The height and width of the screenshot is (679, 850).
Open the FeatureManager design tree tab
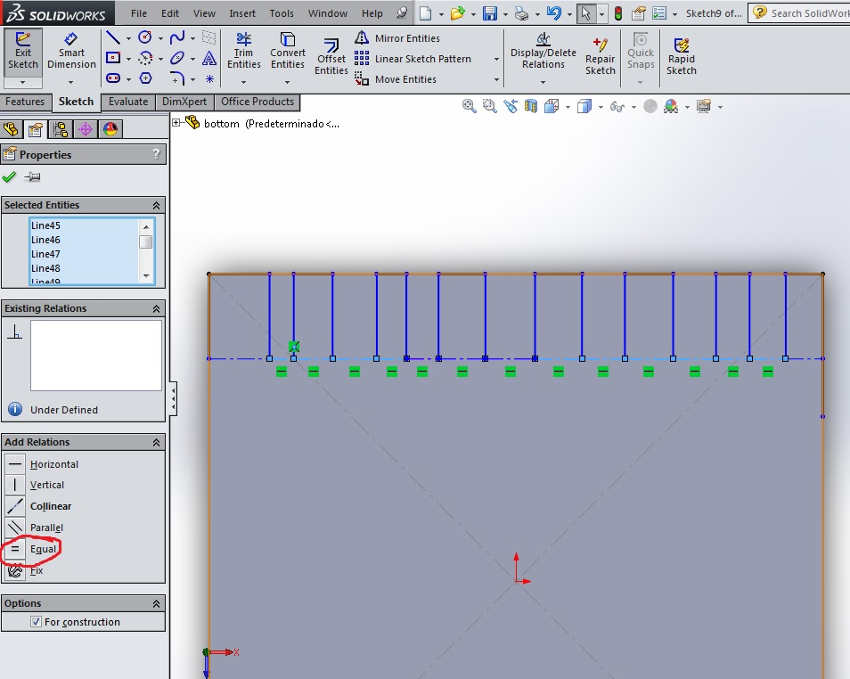tap(11, 129)
